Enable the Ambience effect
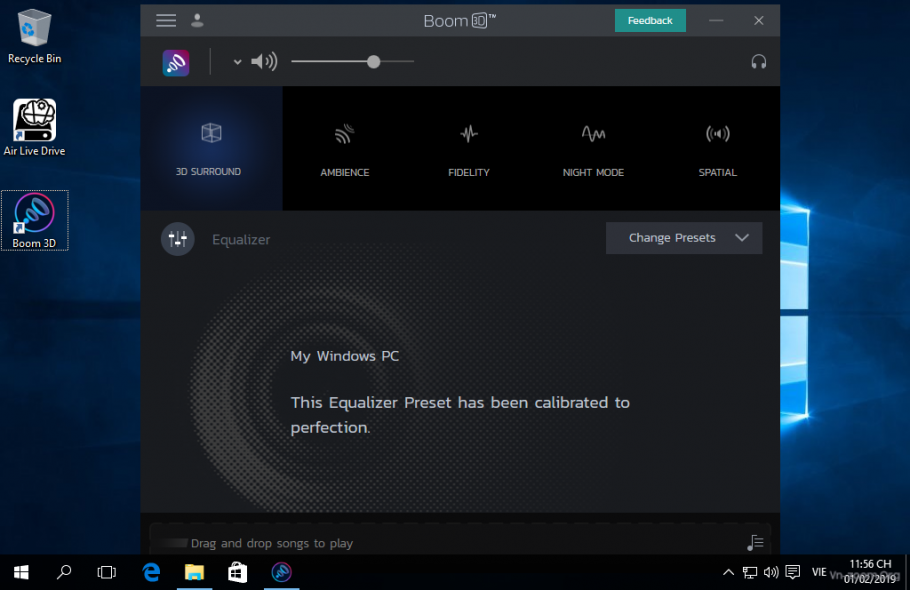The width and height of the screenshot is (910, 590). pos(345,150)
